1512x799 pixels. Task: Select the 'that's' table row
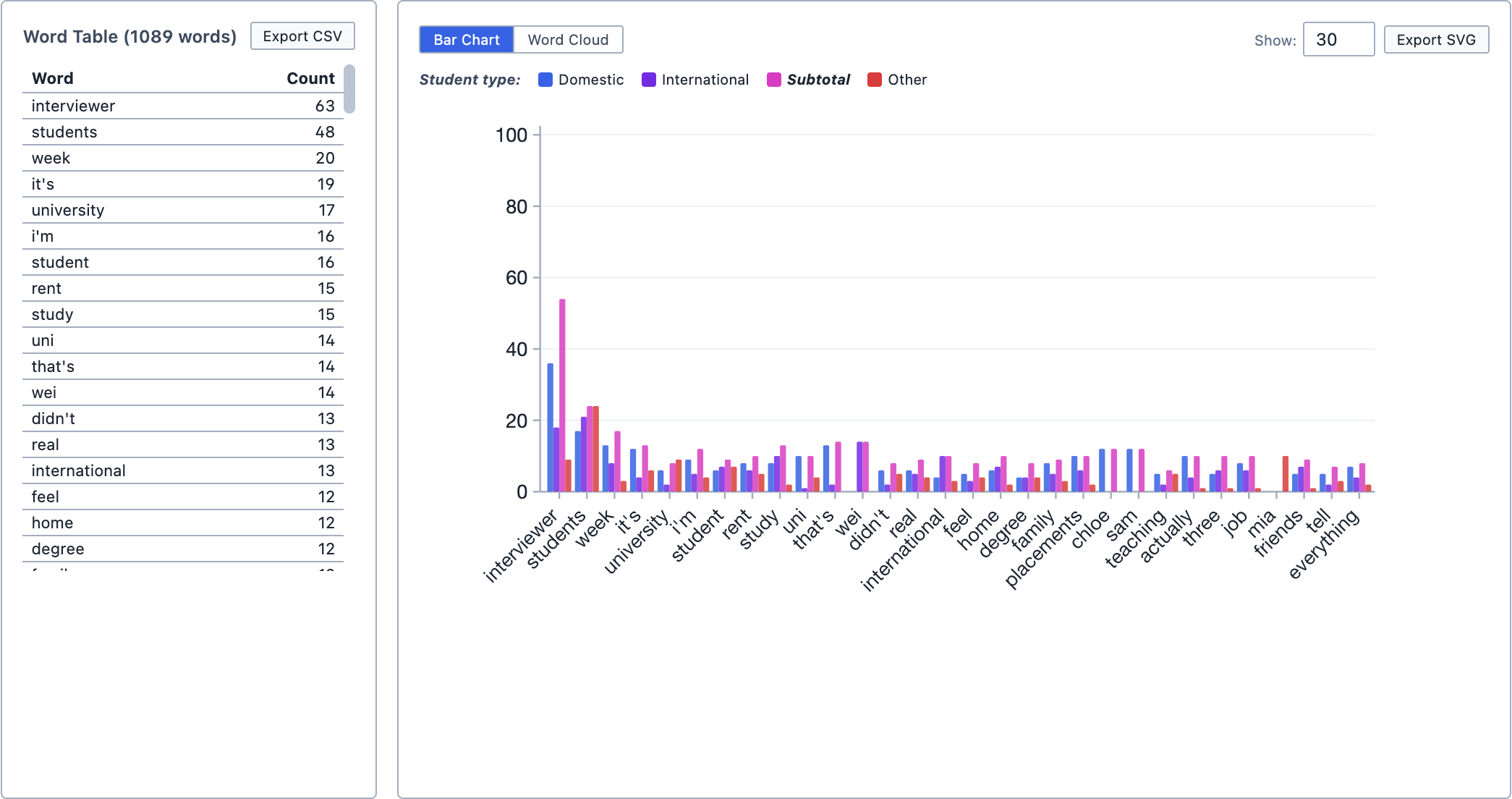[183, 366]
